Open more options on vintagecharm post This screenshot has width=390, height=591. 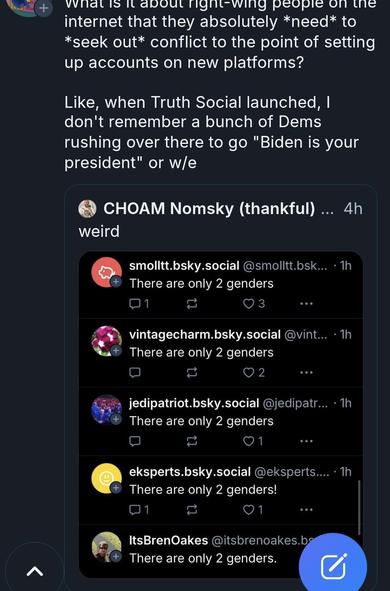pyautogui.click(x=306, y=372)
